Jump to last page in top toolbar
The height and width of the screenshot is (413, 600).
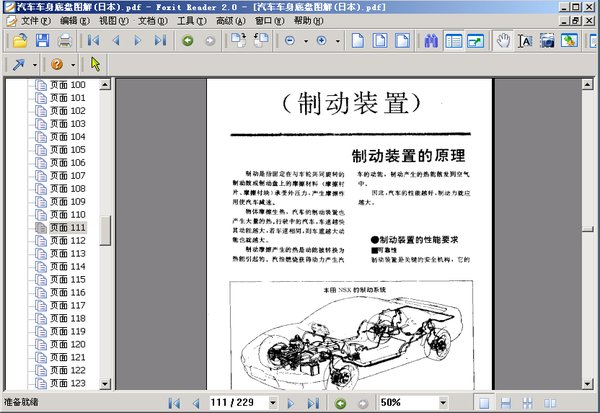[160, 41]
